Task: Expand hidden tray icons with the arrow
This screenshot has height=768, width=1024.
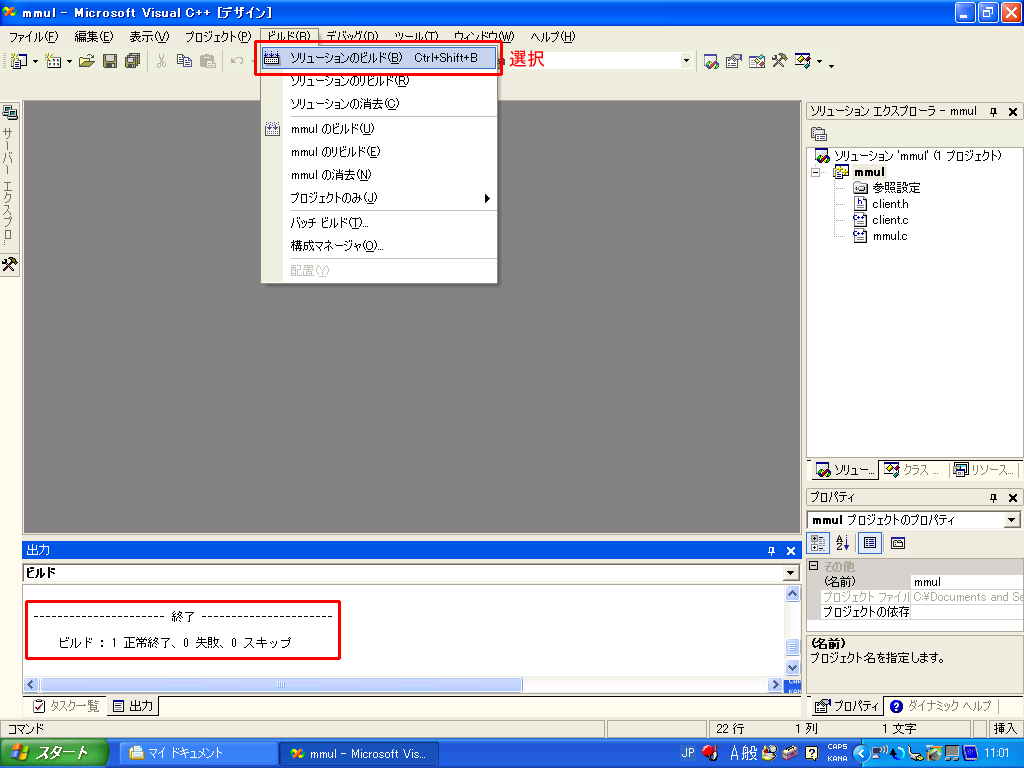Action: (861, 754)
